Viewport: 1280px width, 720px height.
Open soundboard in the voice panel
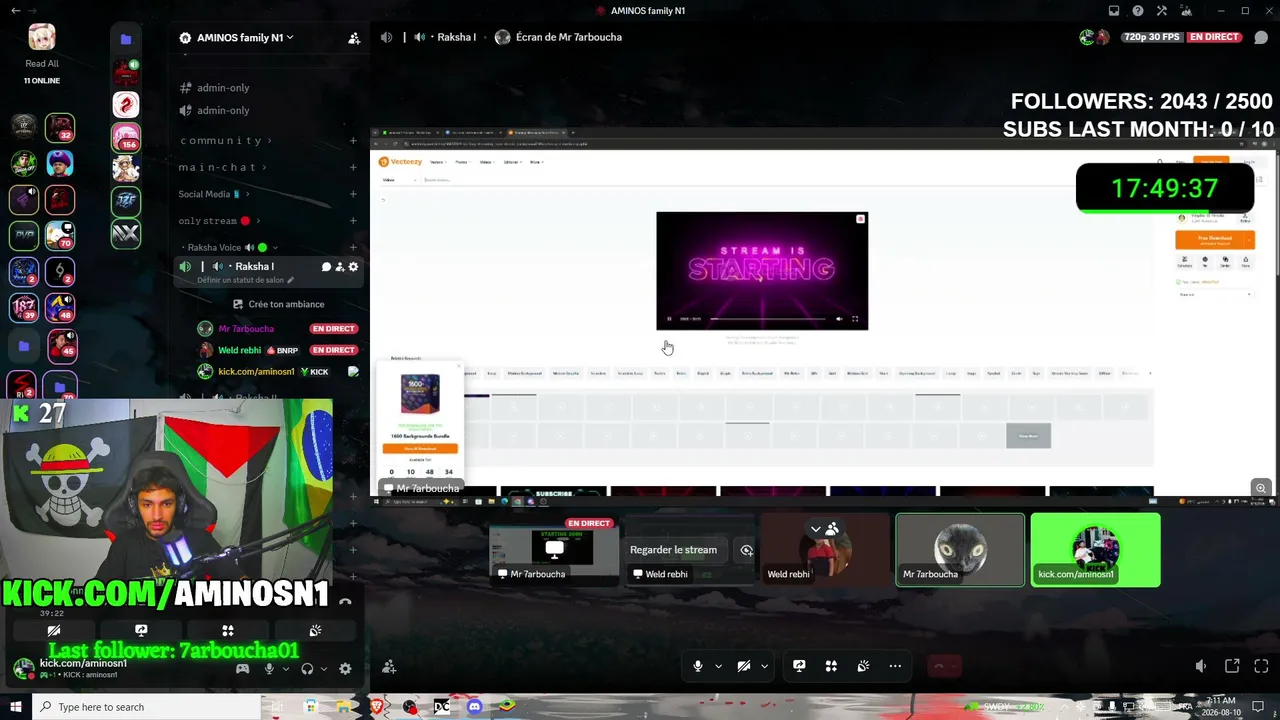click(315, 631)
